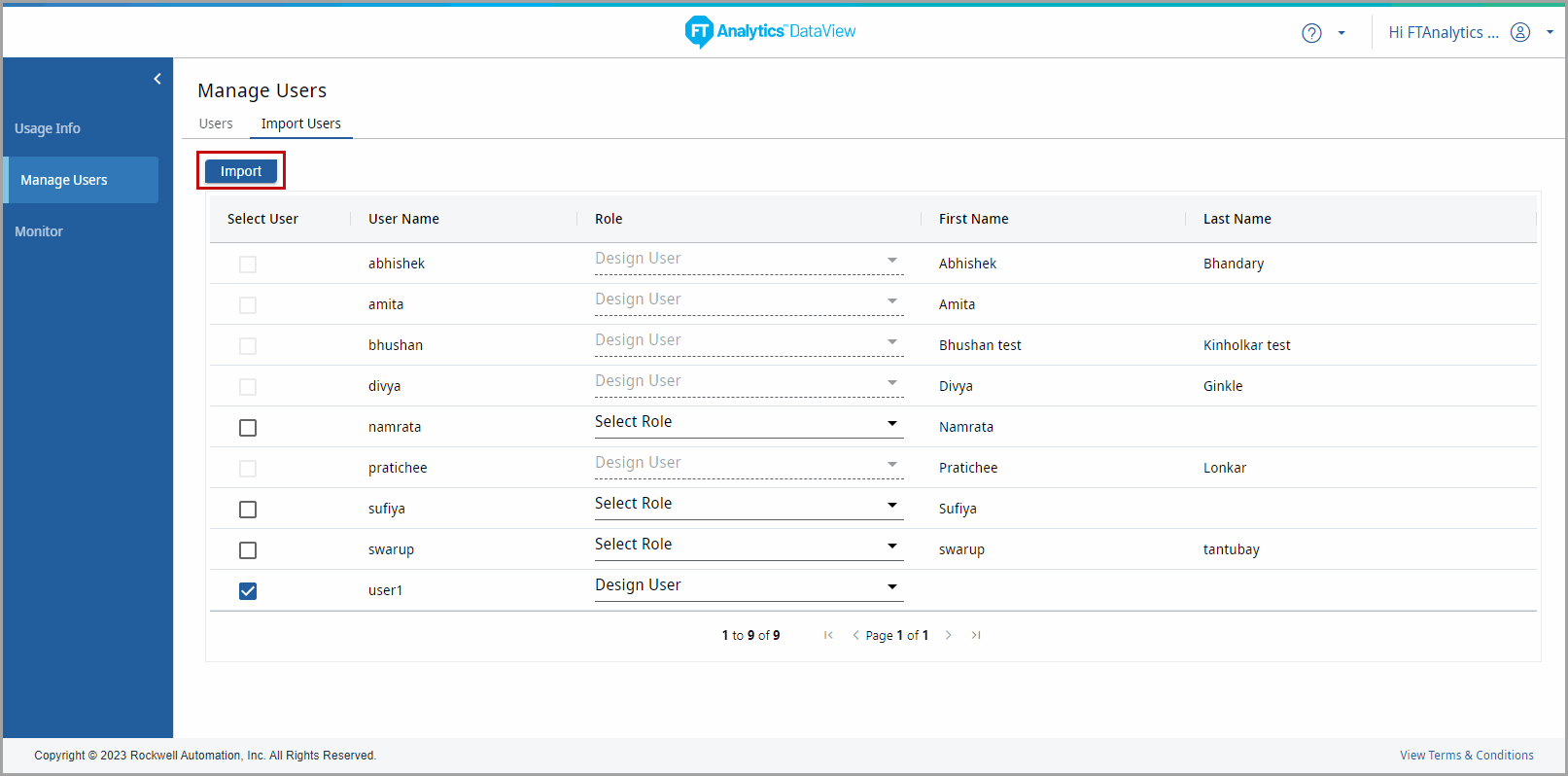Click the Page 1 of 1 indicator

coord(896,635)
